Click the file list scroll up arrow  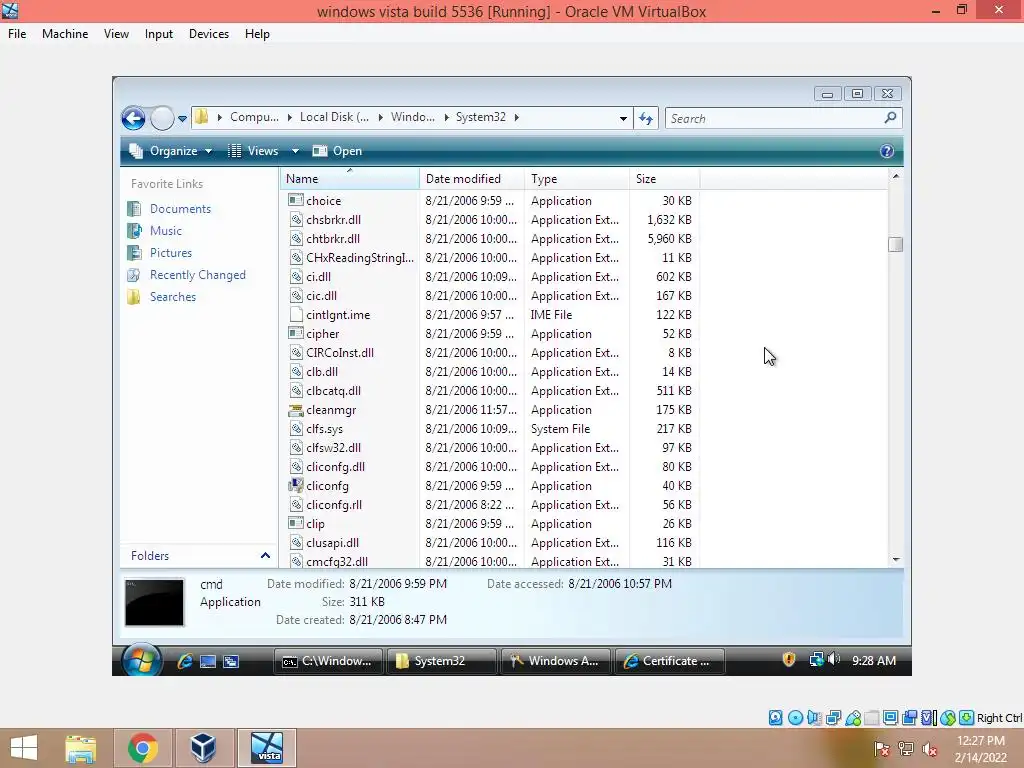point(895,176)
